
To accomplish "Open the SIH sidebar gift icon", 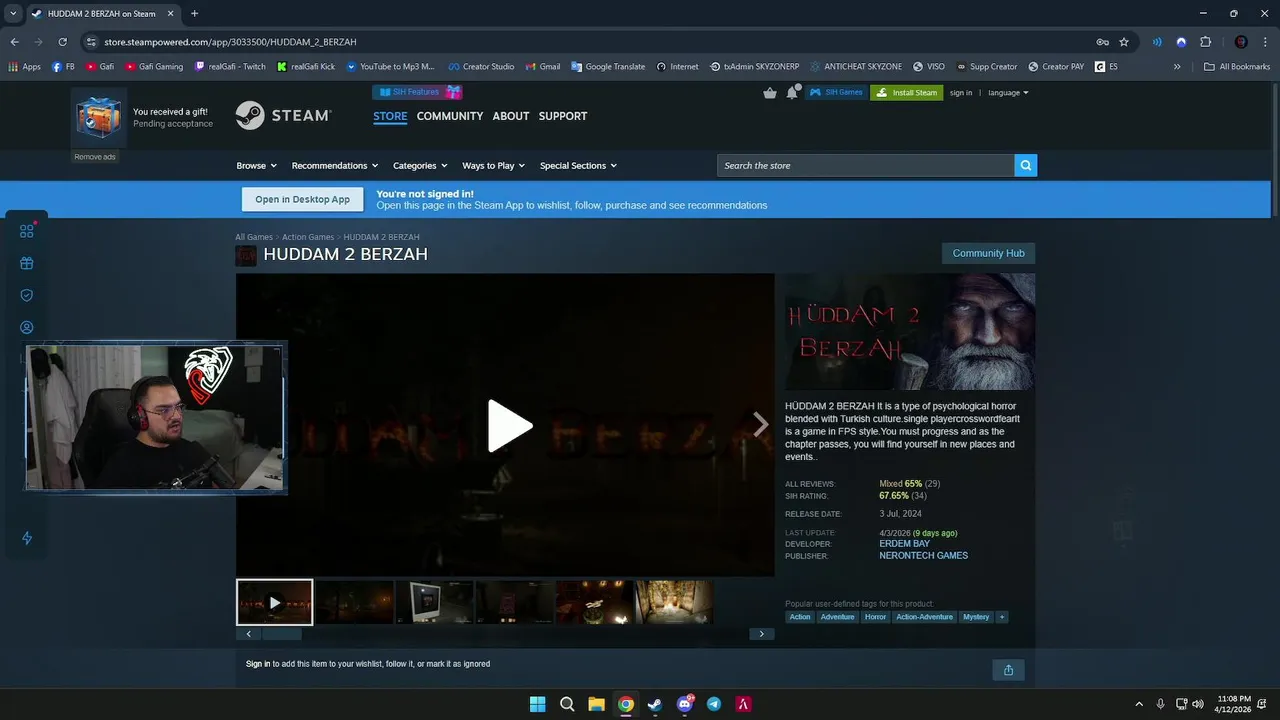I will click(x=27, y=263).
